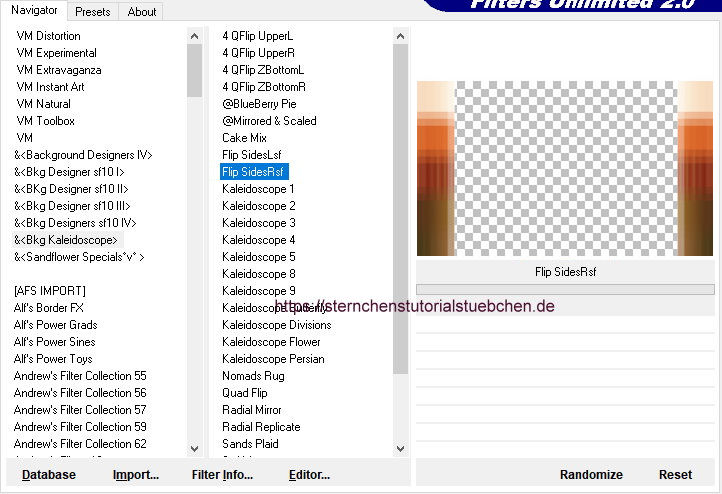Choose Kaleidoscope 9 filter

[x=259, y=291]
